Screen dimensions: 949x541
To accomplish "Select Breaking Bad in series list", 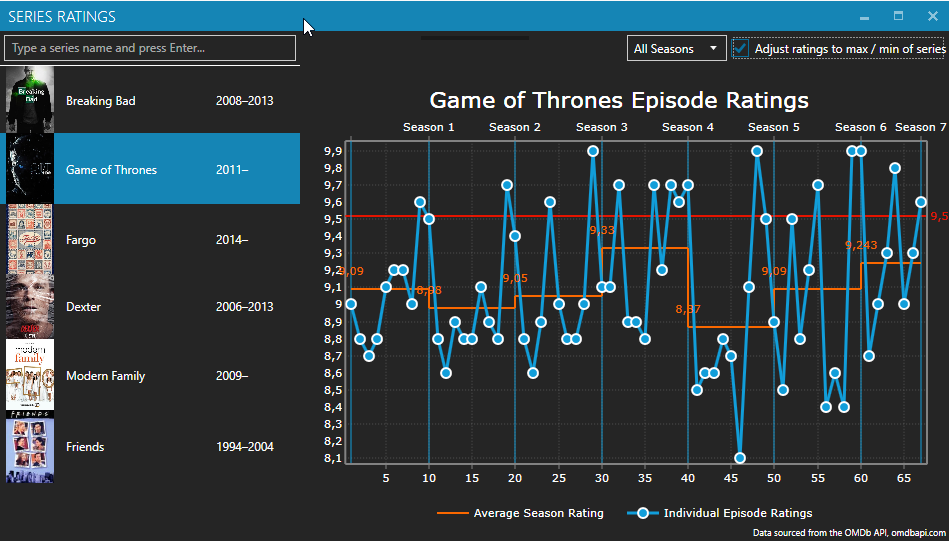I will tap(150, 100).
